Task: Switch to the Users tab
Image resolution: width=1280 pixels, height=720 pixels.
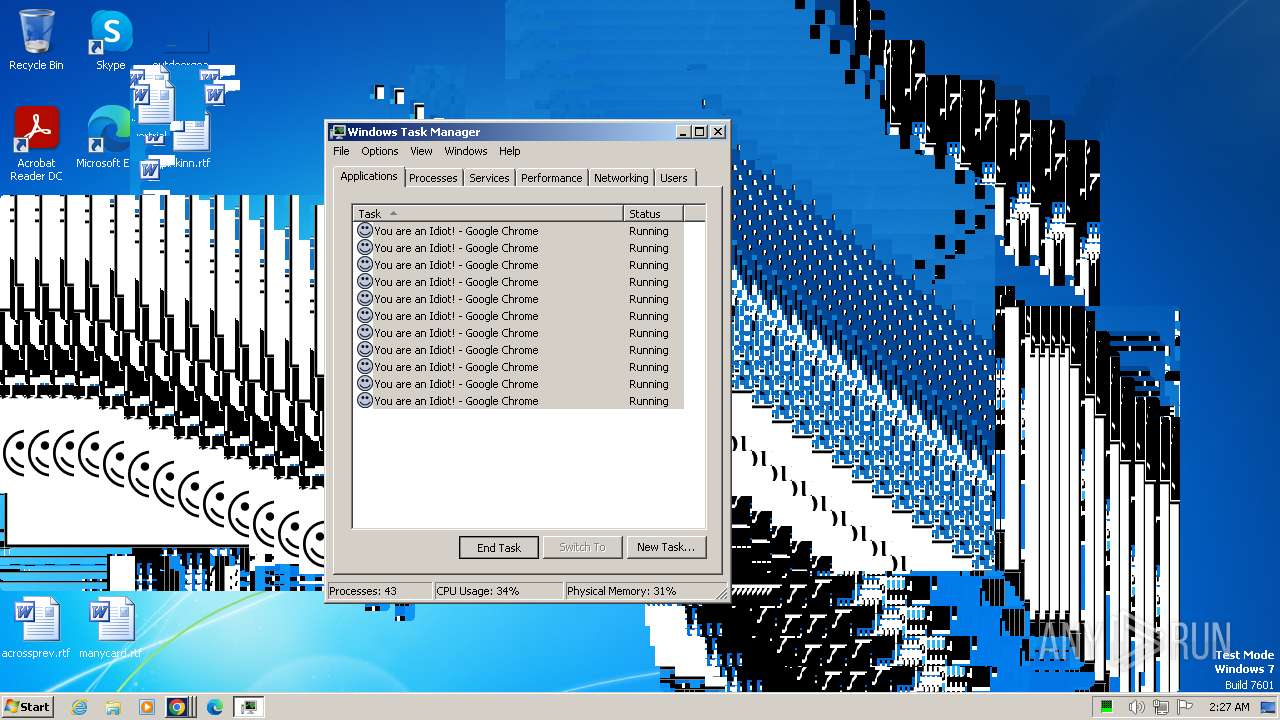Action: (674, 178)
